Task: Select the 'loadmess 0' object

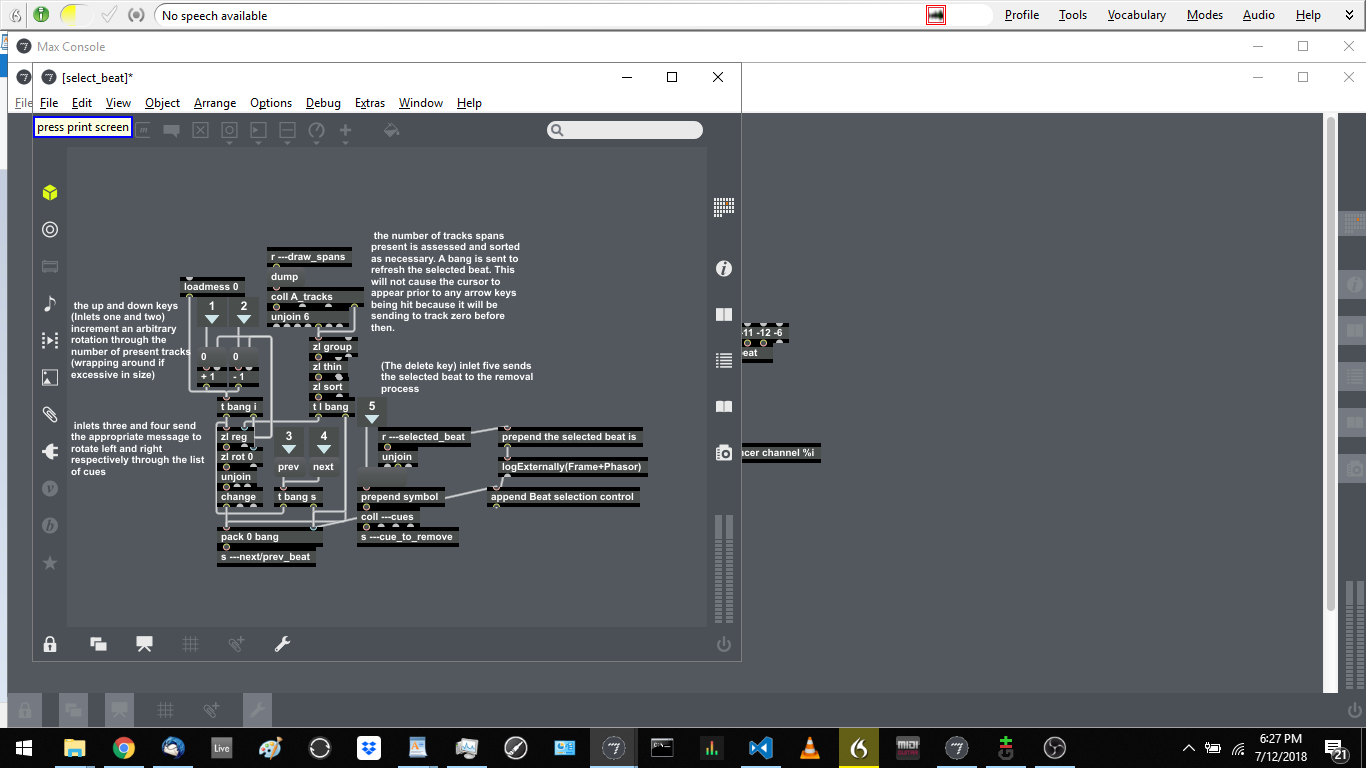Action: point(212,287)
